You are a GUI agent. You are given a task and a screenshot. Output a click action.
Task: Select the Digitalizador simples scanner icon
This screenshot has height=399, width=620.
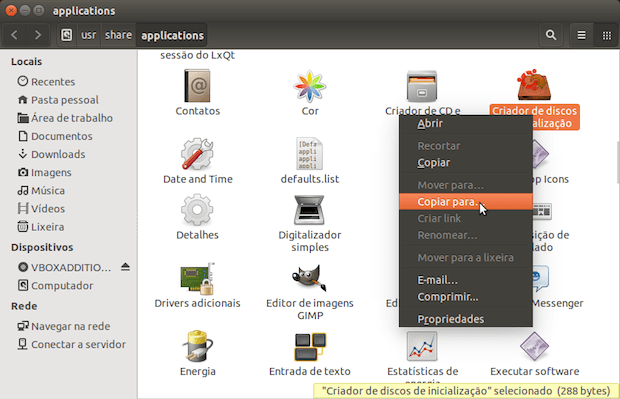(310, 210)
